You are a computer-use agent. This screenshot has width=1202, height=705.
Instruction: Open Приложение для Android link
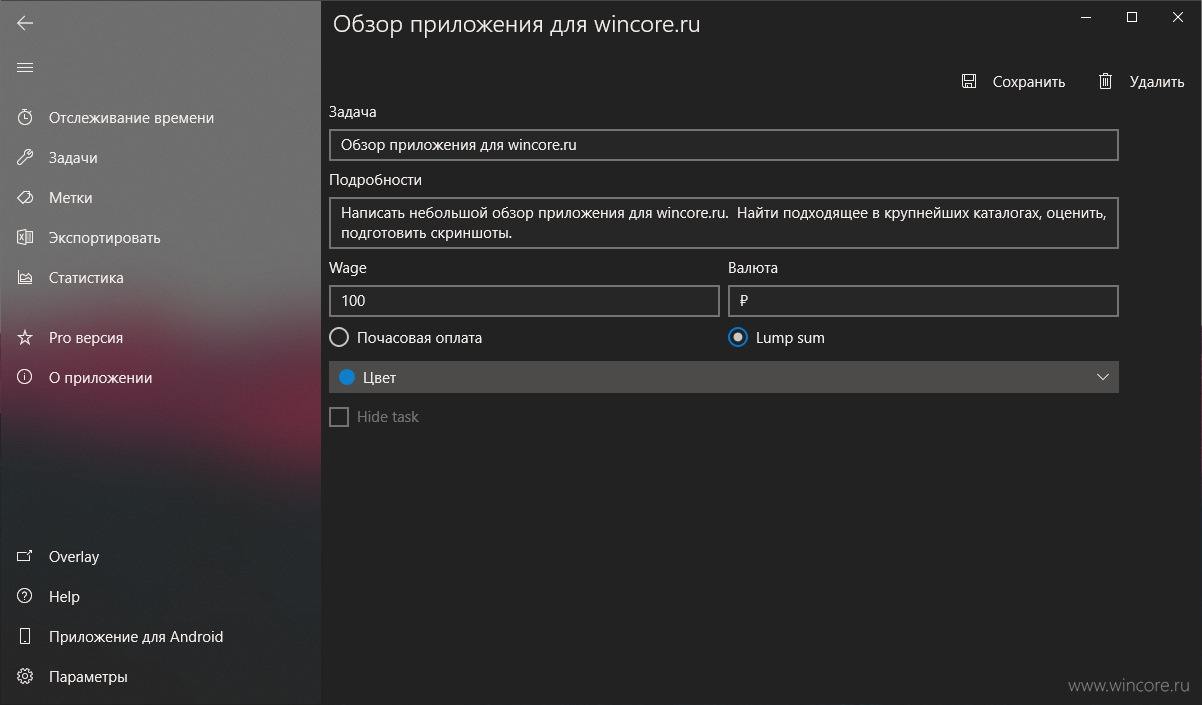coord(136,636)
